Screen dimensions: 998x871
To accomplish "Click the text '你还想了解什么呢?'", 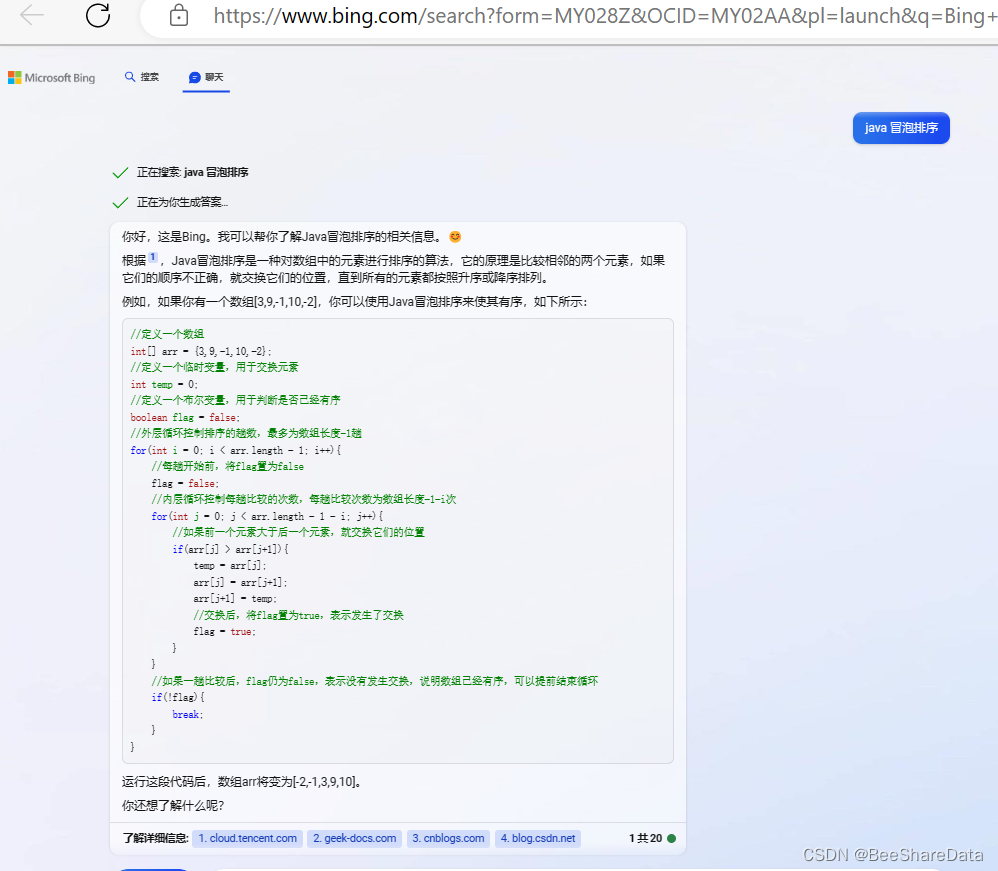I will 173,806.
